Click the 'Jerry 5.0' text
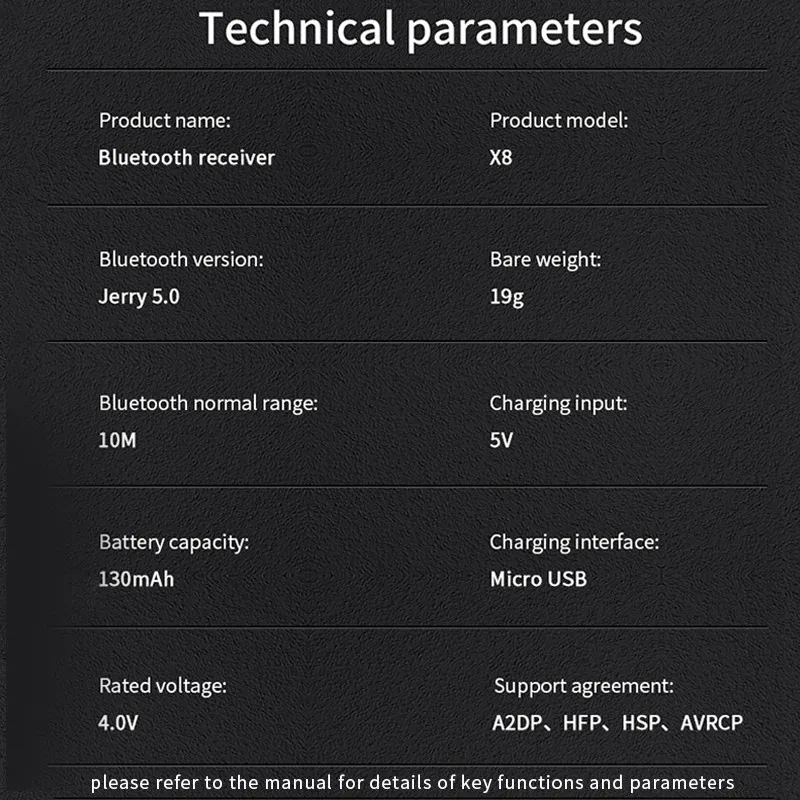Image resolution: width=800 pixels, height=800 pixels. [139, 297]
